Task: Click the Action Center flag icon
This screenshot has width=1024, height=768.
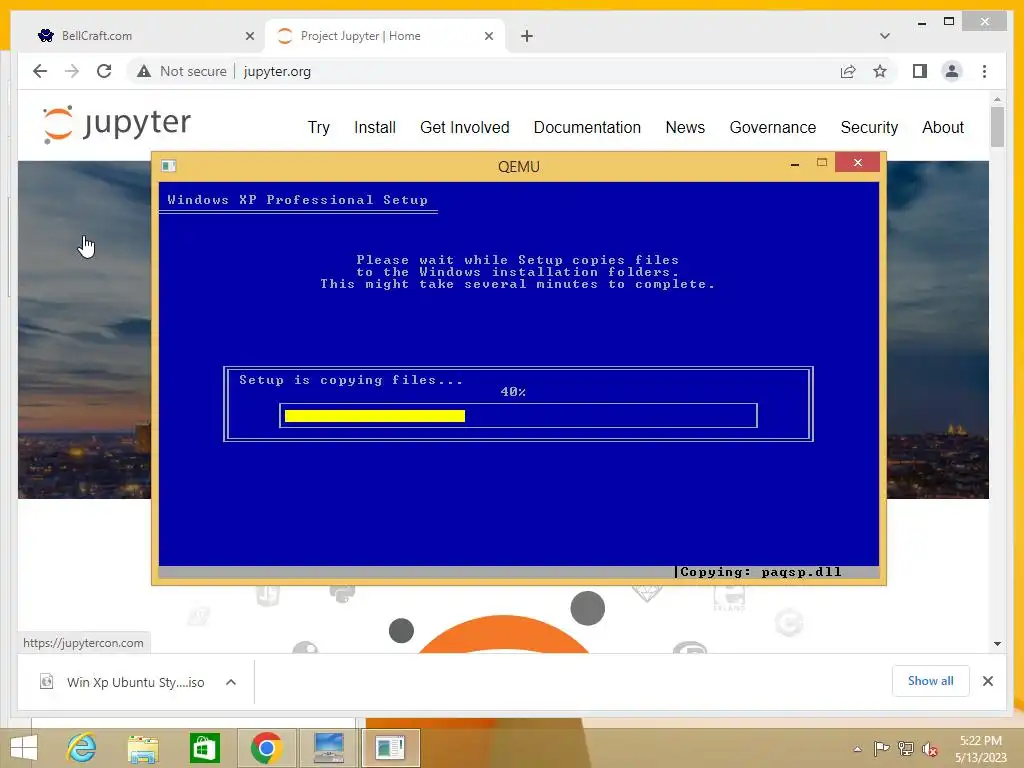Action: (x=881, y=748)
